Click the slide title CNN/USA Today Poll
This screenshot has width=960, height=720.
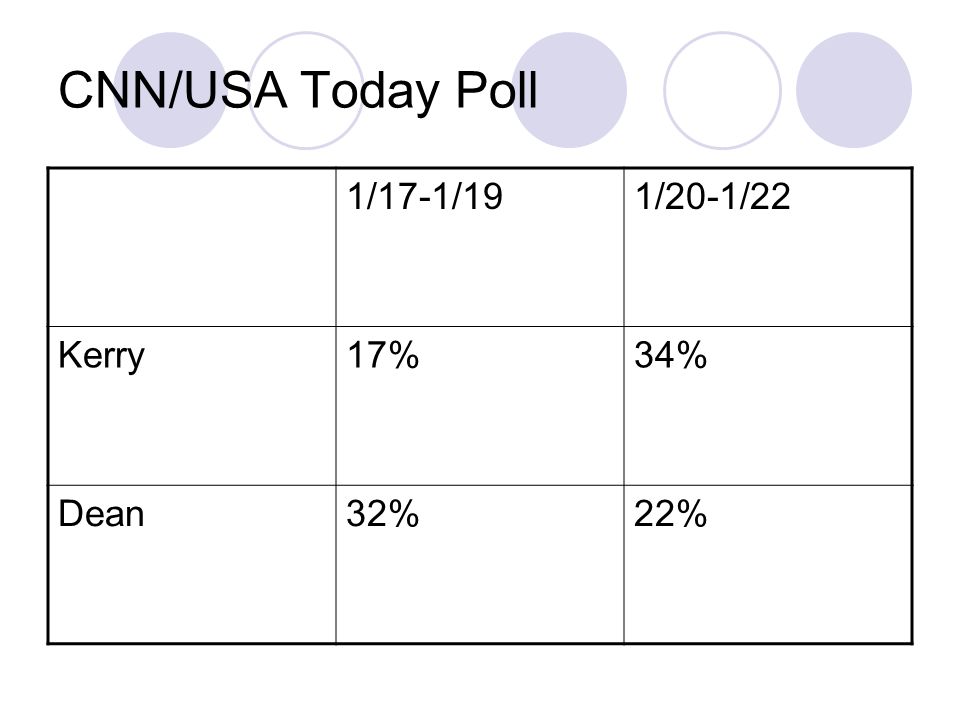(298, 91)
